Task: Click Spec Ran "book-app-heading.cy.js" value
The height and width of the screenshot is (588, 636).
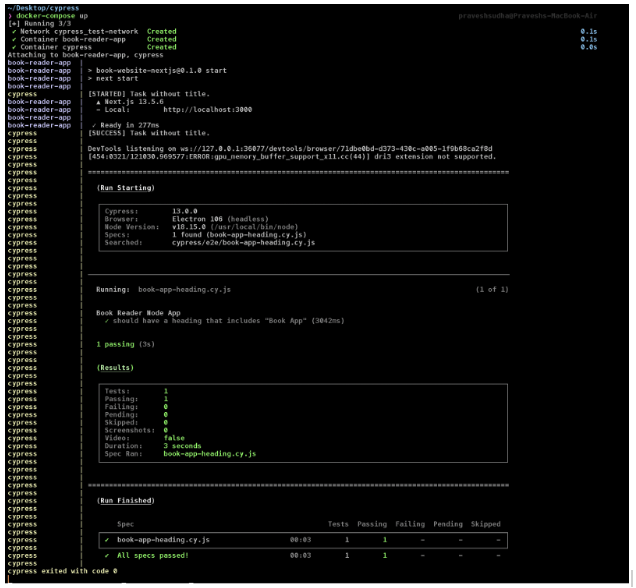Action: click(210, 454)
